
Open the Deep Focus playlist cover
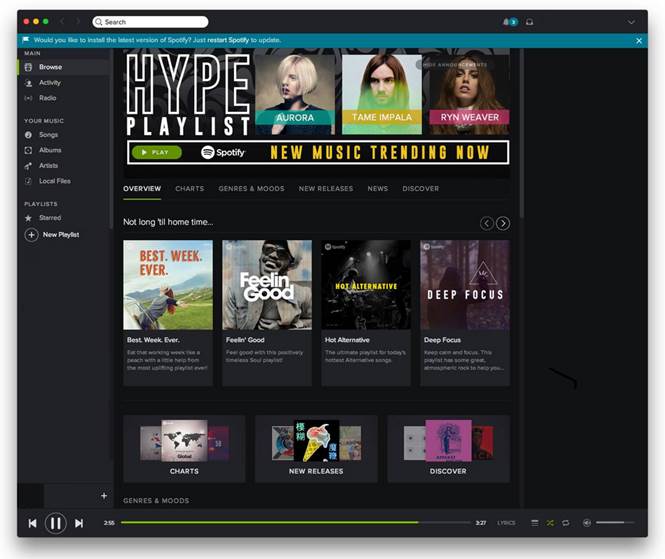pyautogui.click(x=465, y=285)
